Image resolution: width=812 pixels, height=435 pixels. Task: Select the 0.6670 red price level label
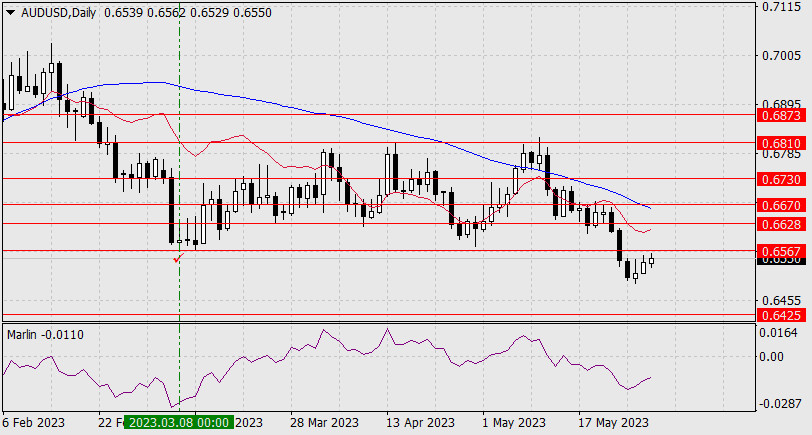pyautogui.click(x=781, y=206)
